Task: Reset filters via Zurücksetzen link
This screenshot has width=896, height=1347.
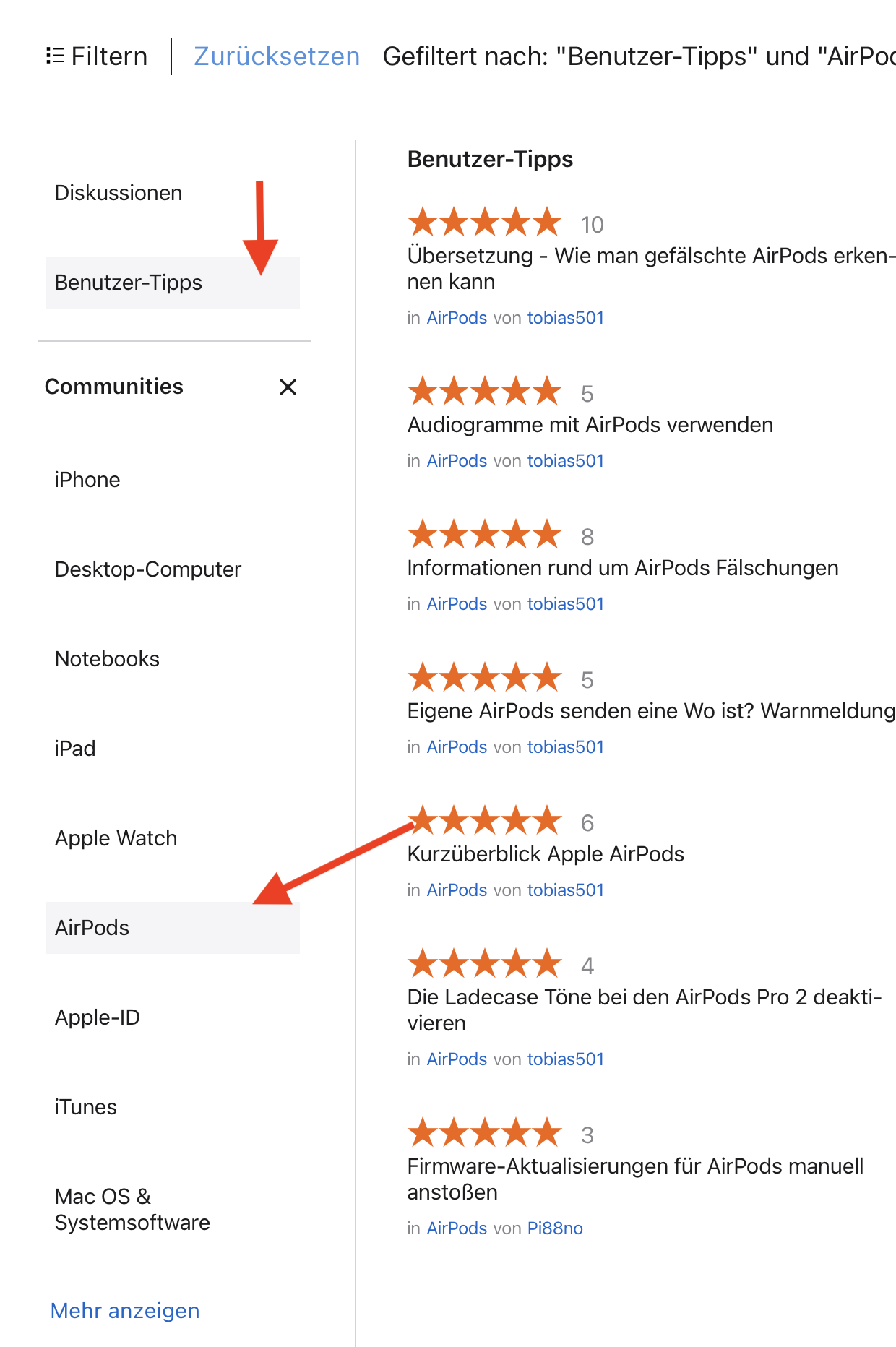Action: 277,56
